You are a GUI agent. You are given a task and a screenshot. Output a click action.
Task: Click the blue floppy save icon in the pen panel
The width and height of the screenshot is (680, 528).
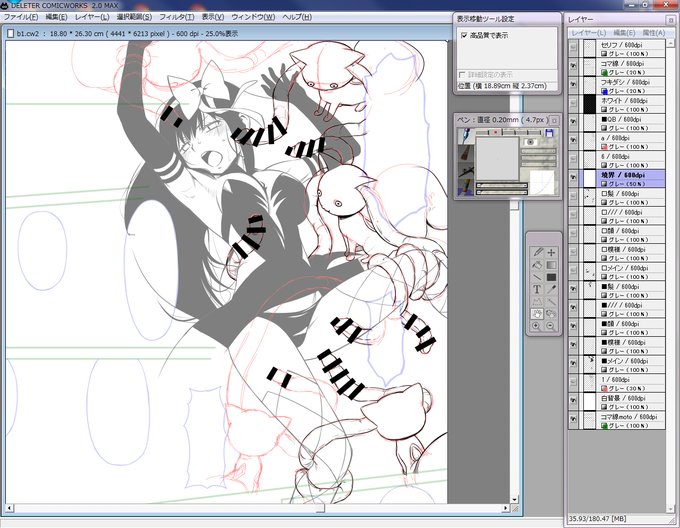[x=549, y=133]
